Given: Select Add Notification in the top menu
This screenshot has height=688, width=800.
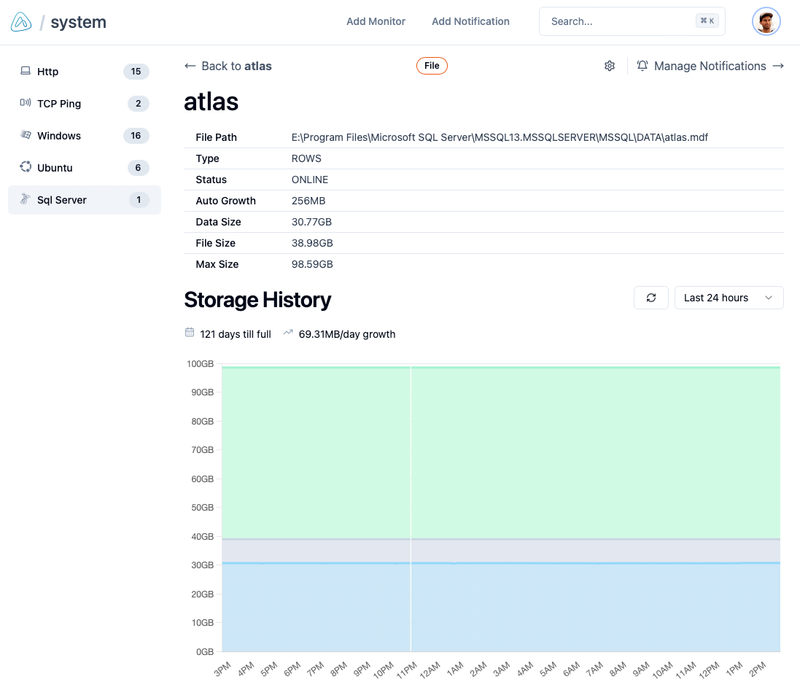Looking at the screenshot, I should point(471,21).
